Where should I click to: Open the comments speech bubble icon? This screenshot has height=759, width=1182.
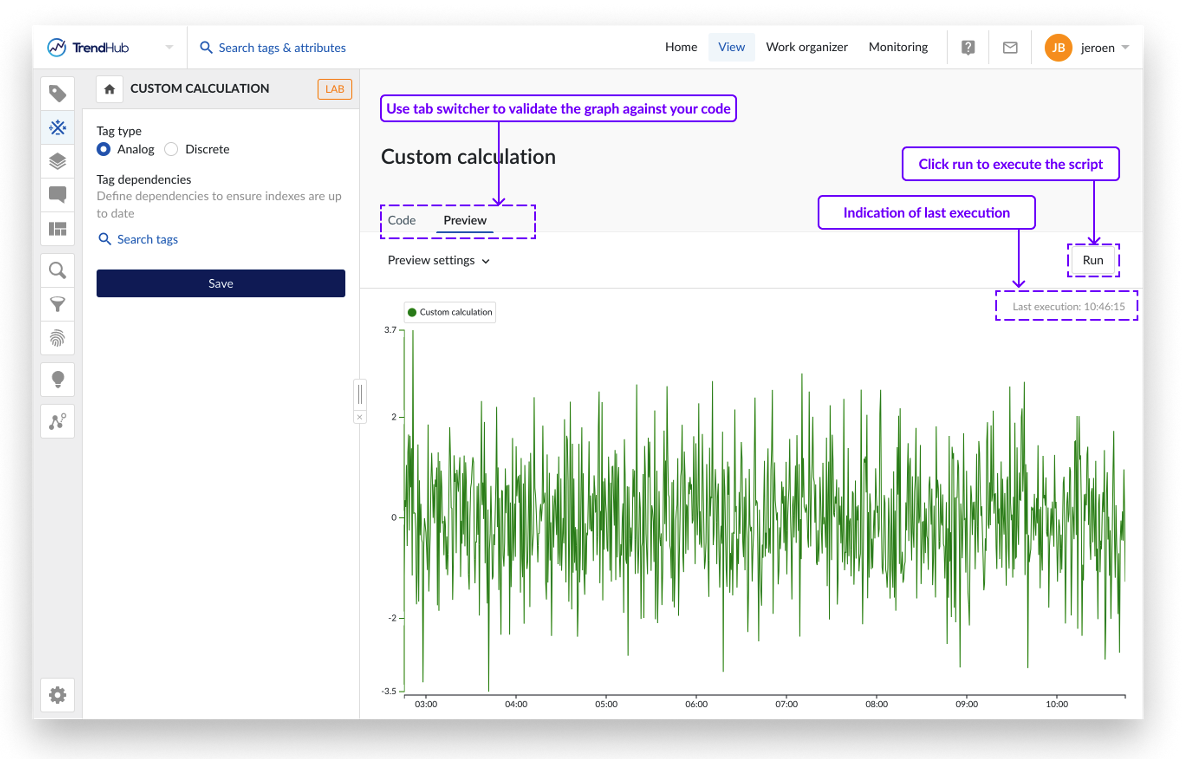[x=58, y=195]
